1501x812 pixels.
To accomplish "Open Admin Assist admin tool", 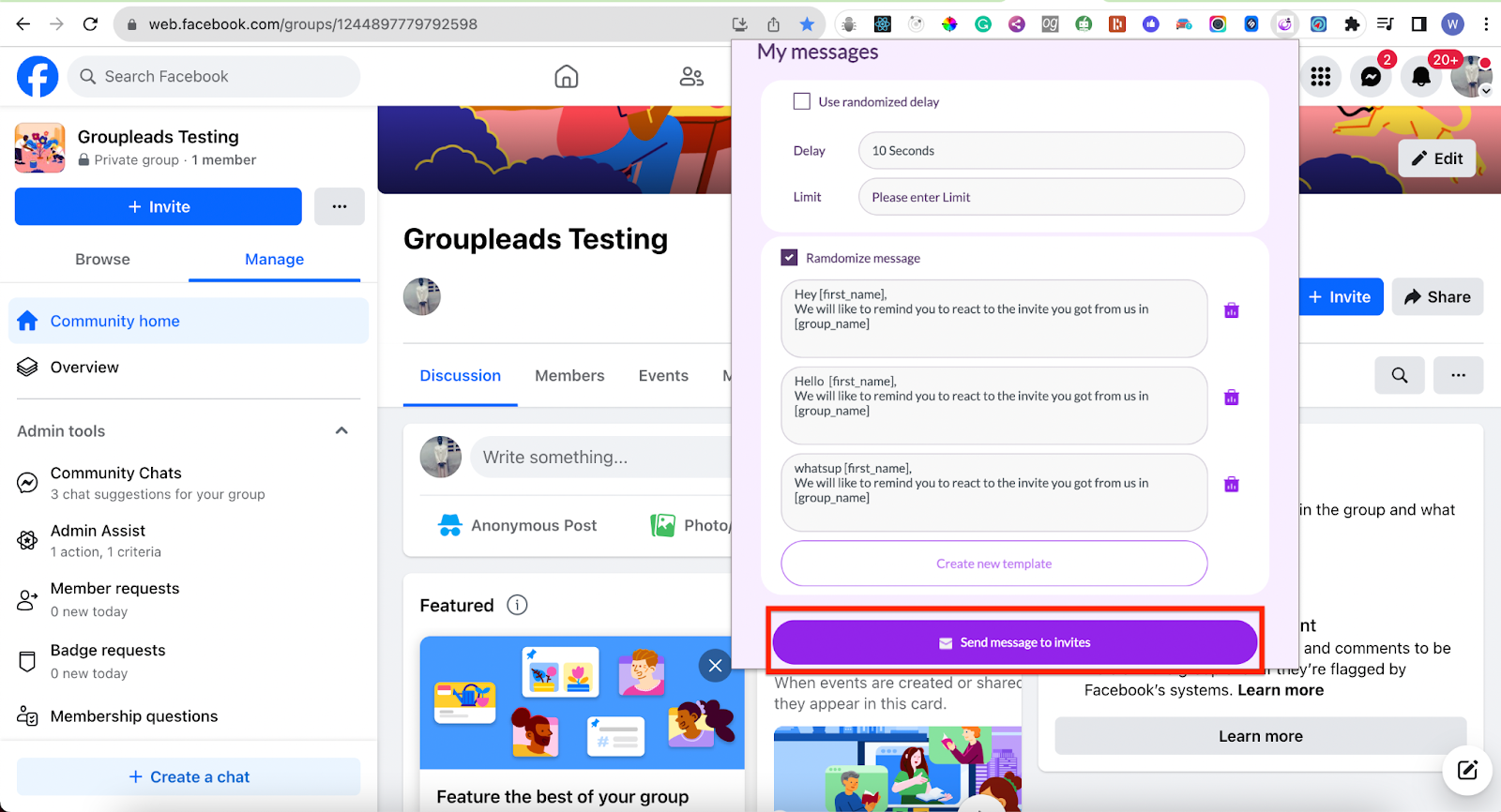I will [x=189, y=541].
